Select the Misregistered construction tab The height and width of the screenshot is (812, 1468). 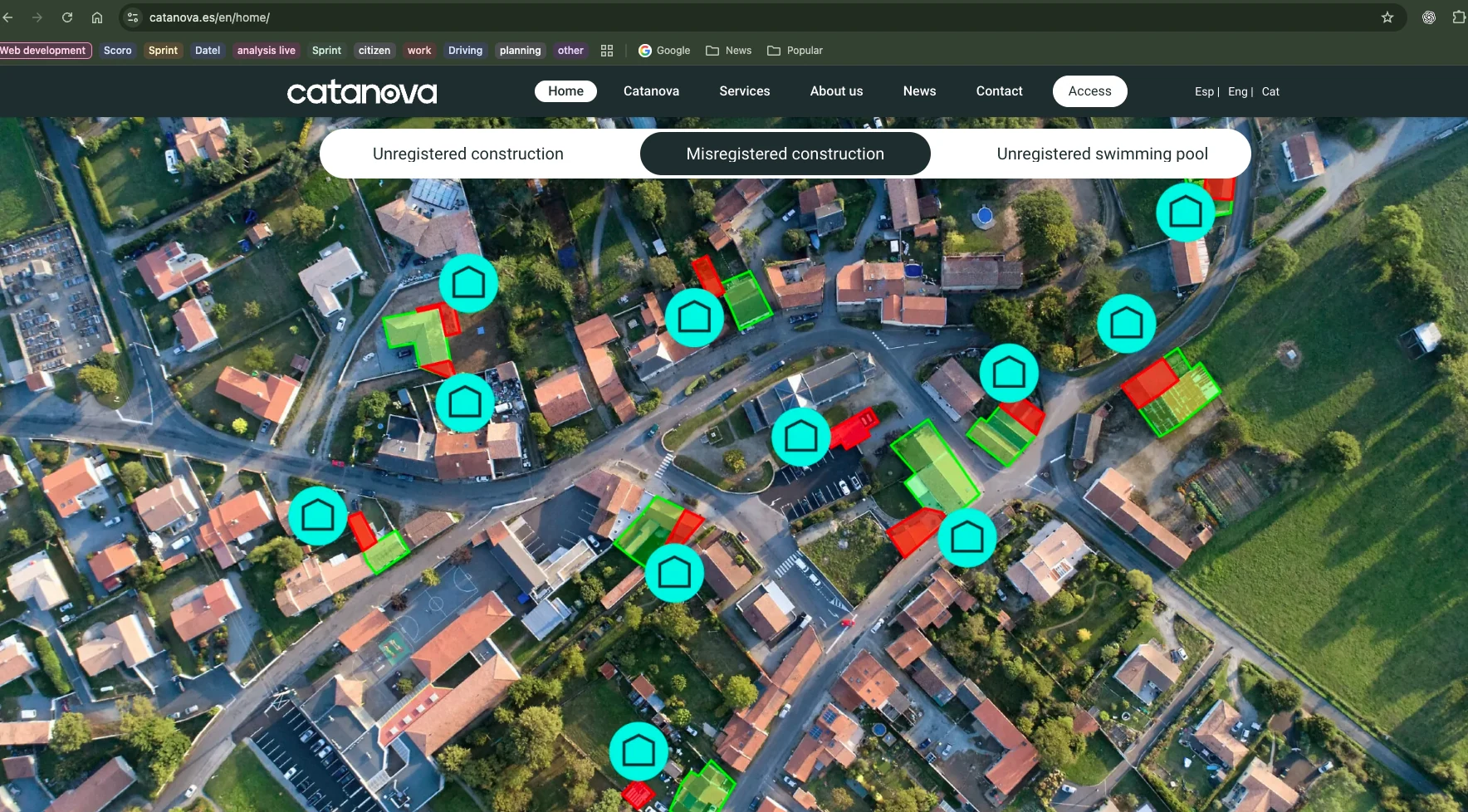(x=785, y=154)
